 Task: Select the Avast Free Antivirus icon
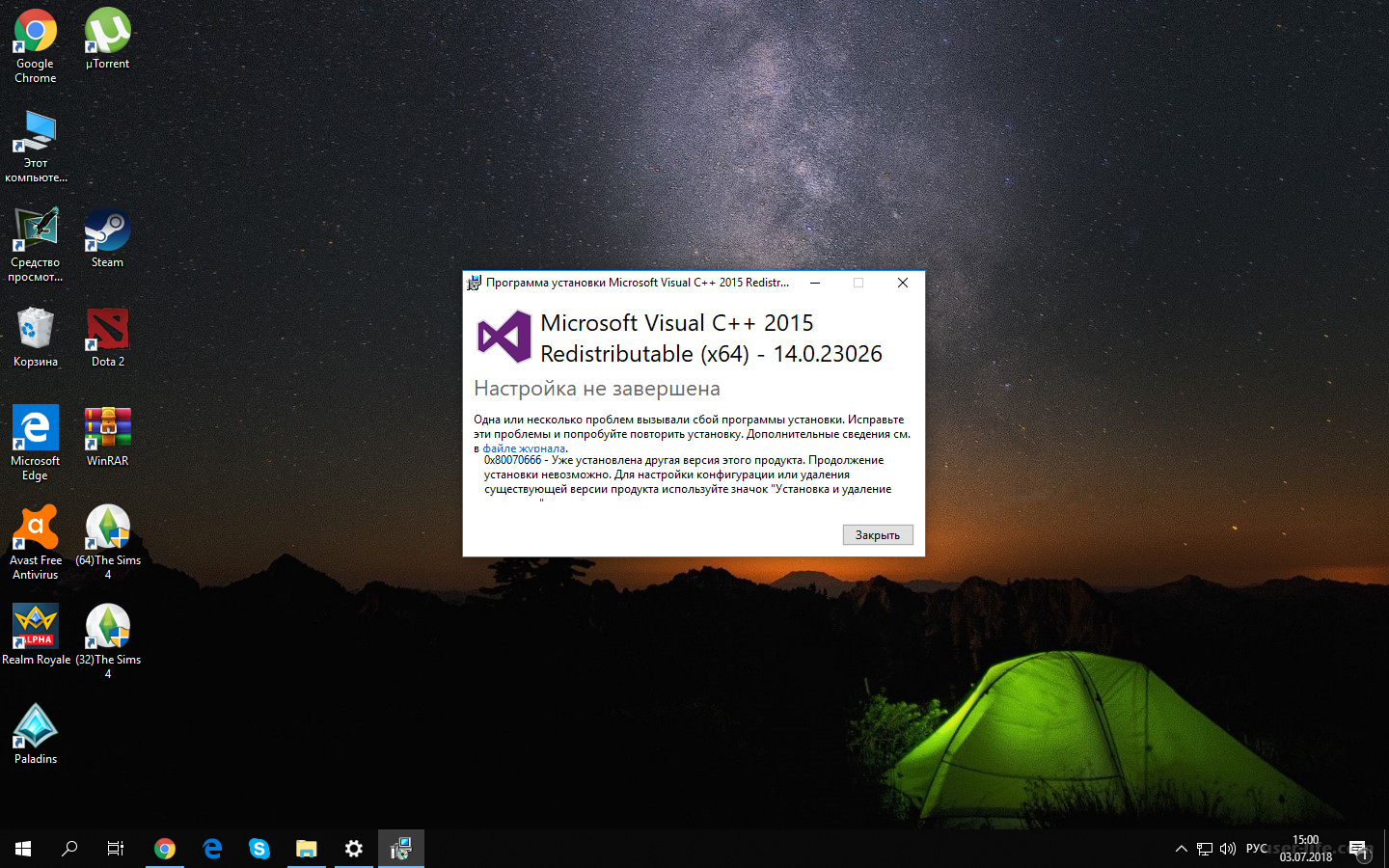[x=36, y=543]
